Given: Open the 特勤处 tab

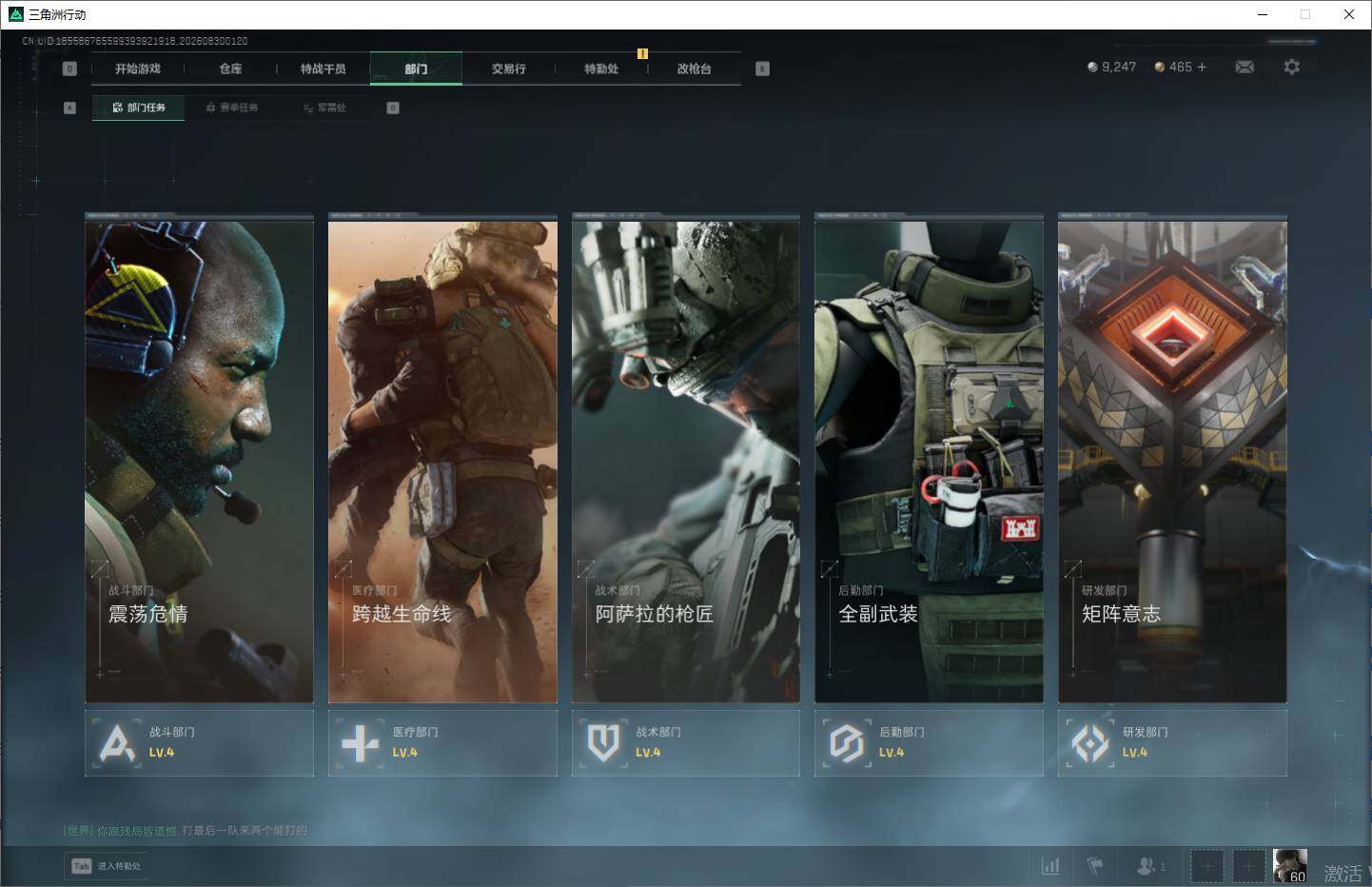Looking at the screenshot, I should coord(601,69).
